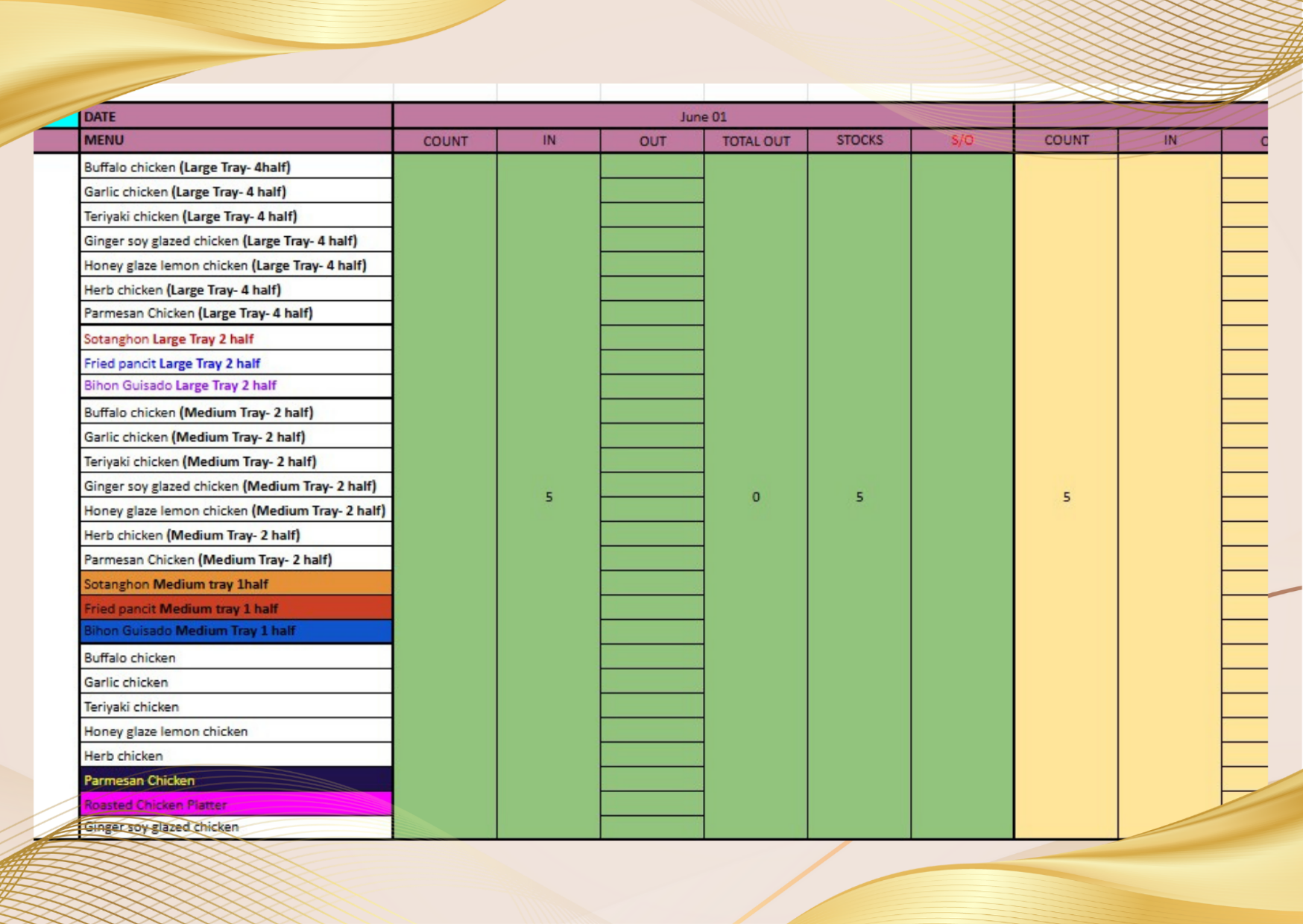This screenshot has width=1303, height=924.
Task: Click the June 01 date header
Action: (702, 117)
